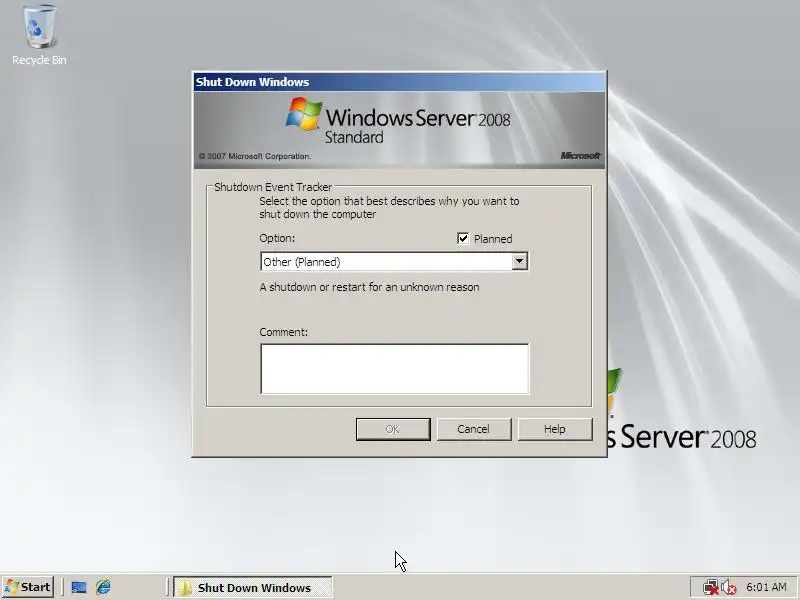This screenshot has width=800, height=600.
Task: Click the 'Shut Down Windows' title bar
Action: [399, 82]
